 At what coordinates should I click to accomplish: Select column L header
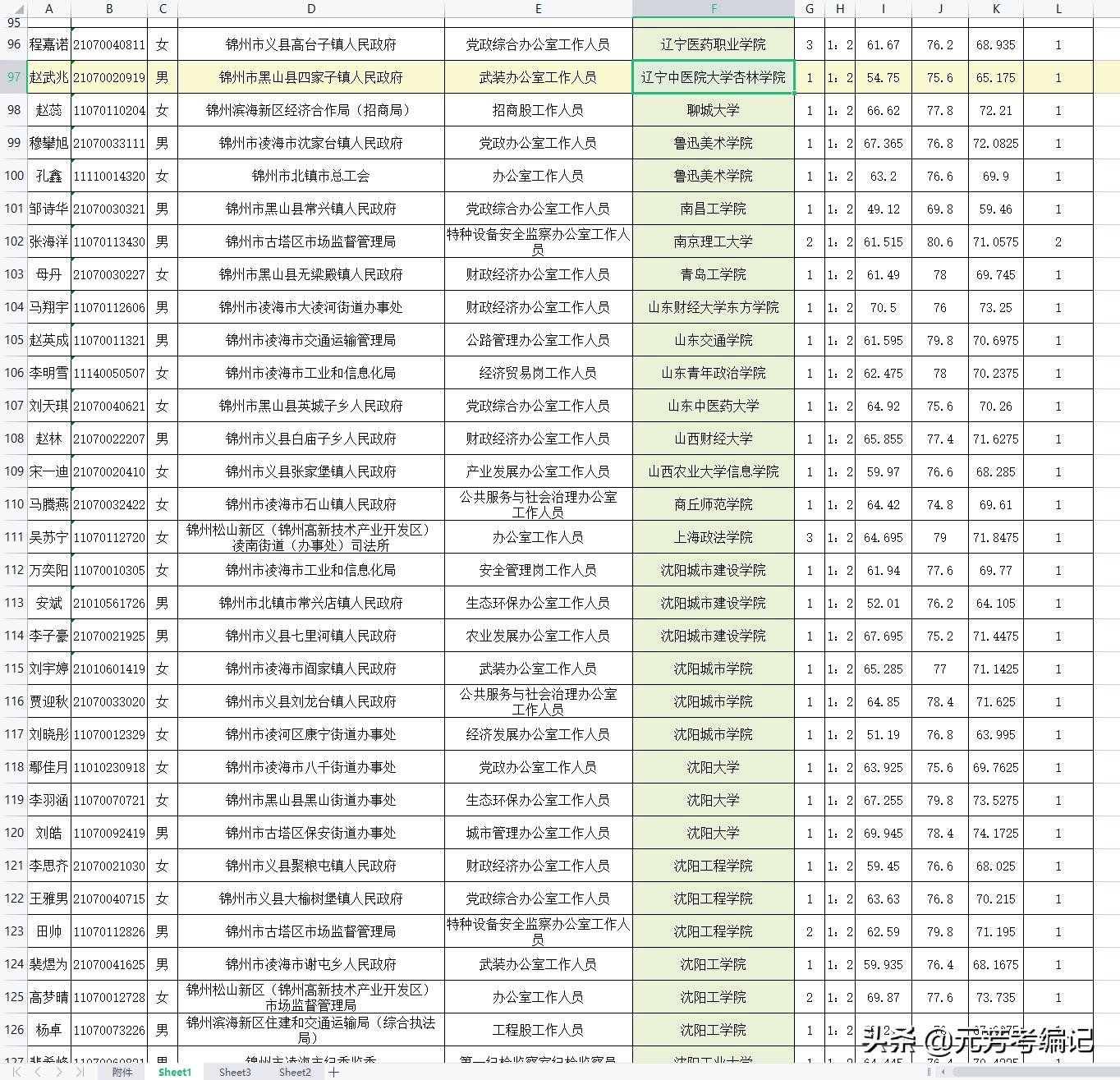point(1058,8)
